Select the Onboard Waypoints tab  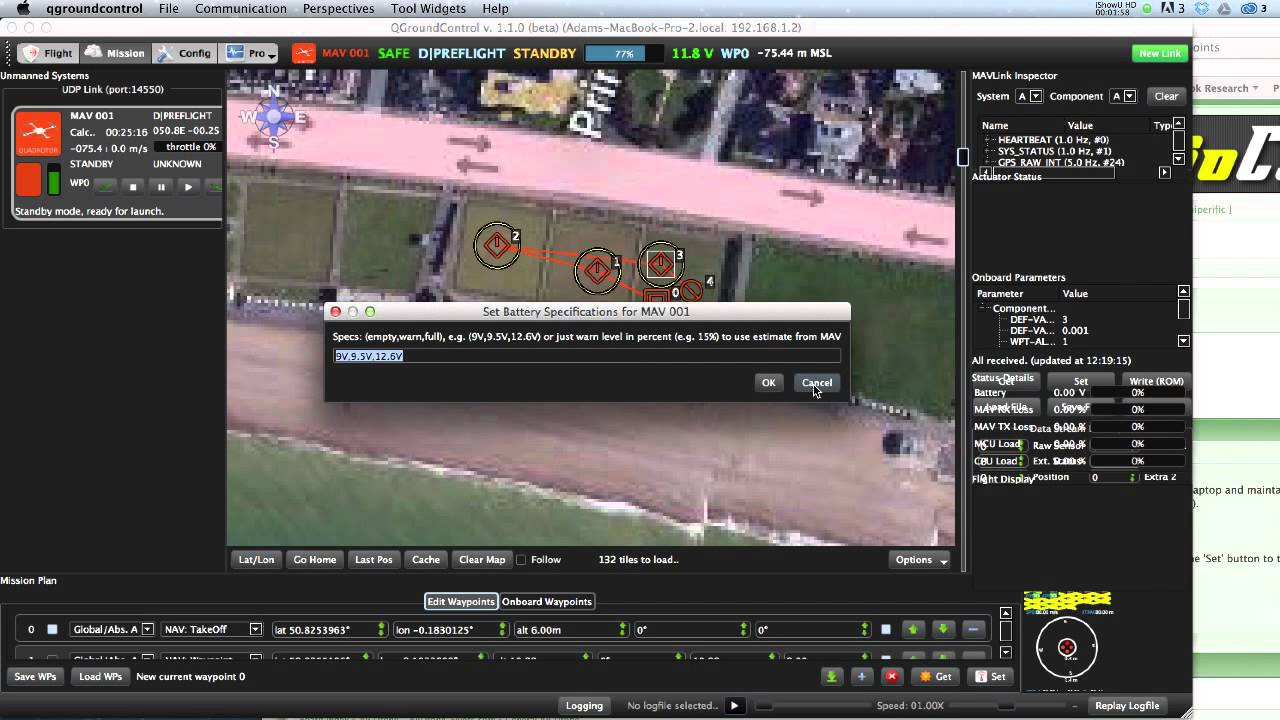[547, 601]
